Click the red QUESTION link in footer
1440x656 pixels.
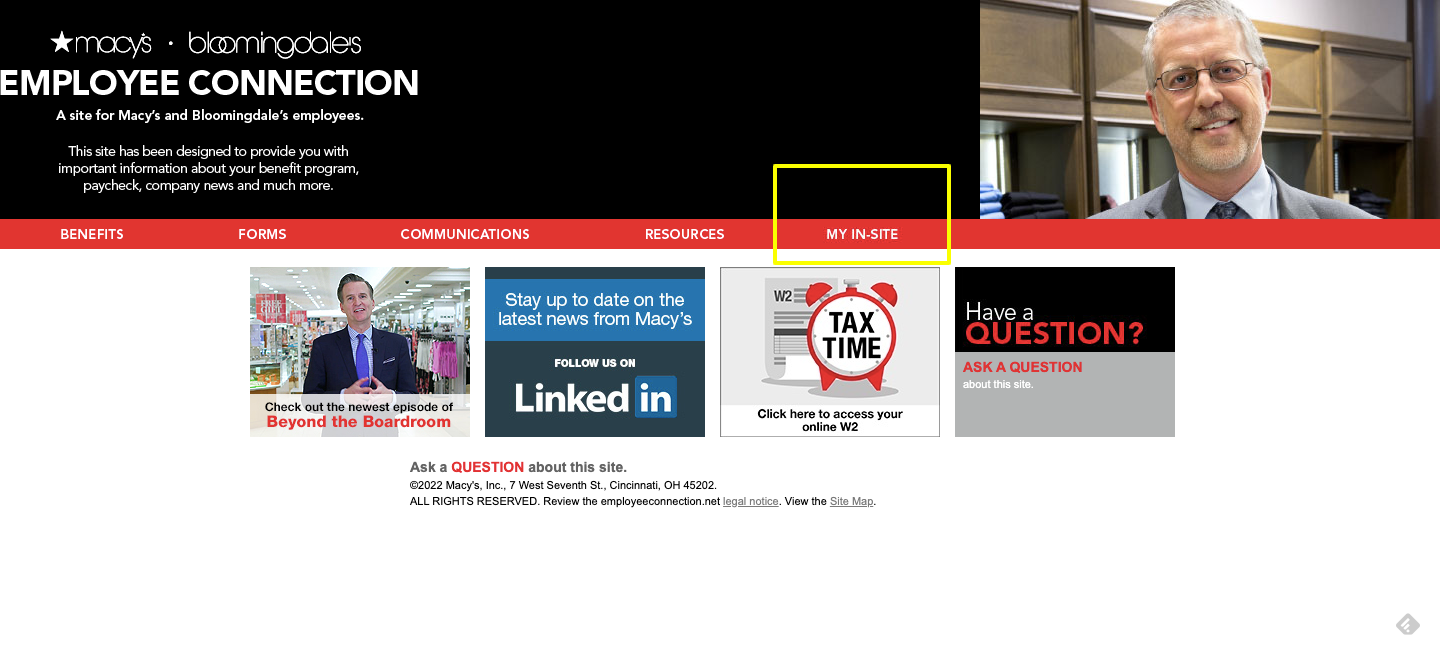(487, 467)
